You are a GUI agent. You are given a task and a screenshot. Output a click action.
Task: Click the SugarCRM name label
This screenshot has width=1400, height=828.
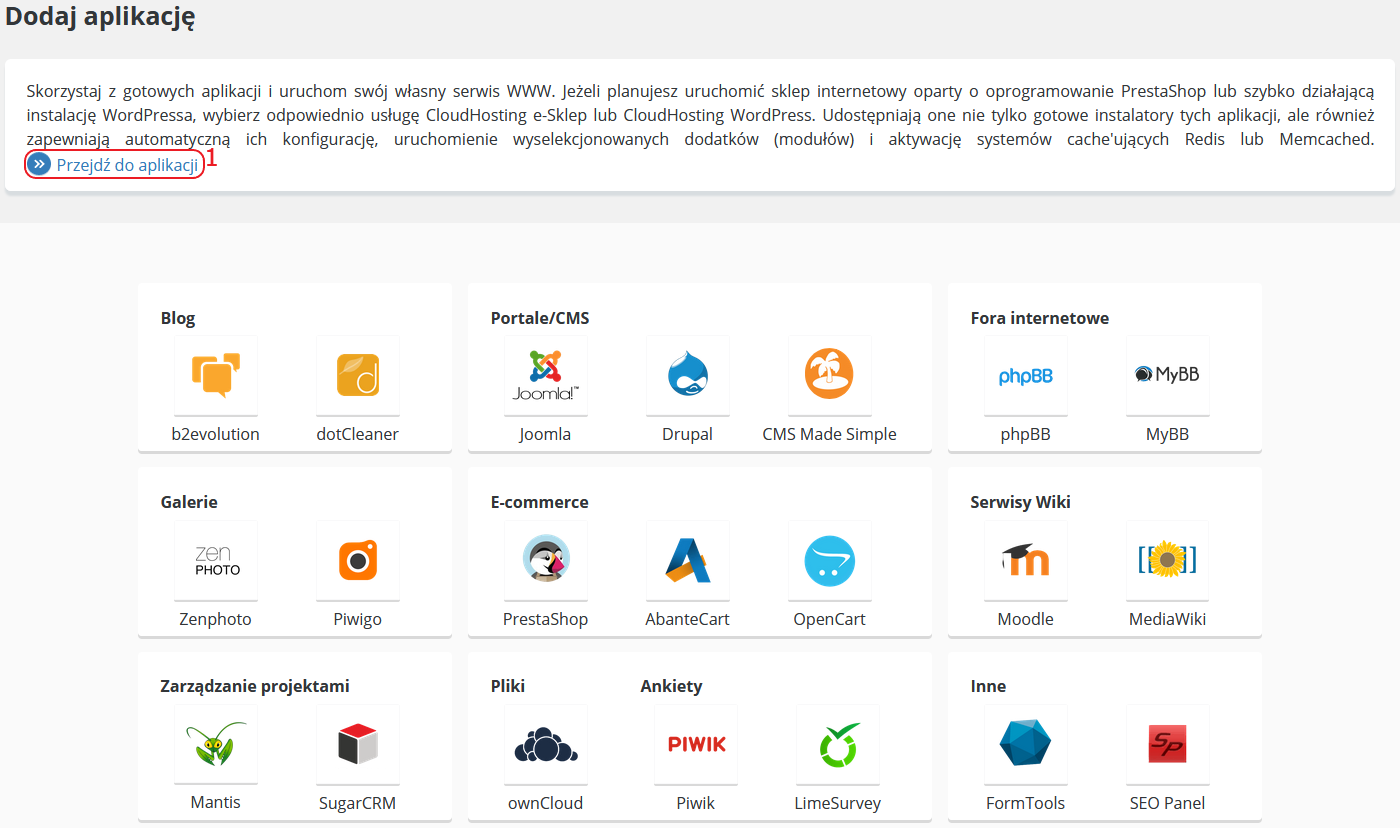click(358, 803)
